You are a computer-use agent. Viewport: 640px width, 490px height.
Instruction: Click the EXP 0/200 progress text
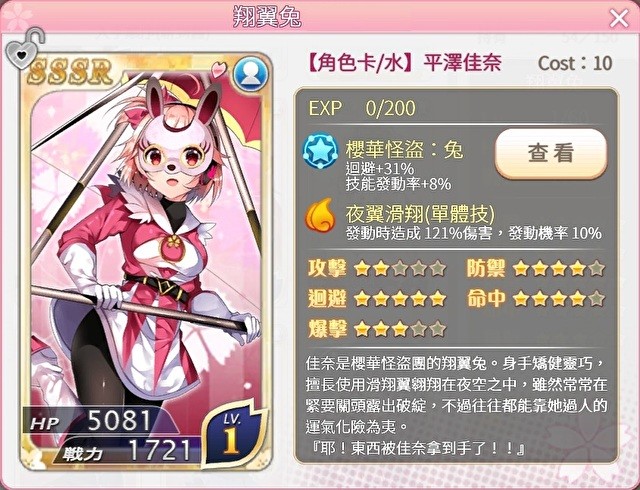pos(362,108)
